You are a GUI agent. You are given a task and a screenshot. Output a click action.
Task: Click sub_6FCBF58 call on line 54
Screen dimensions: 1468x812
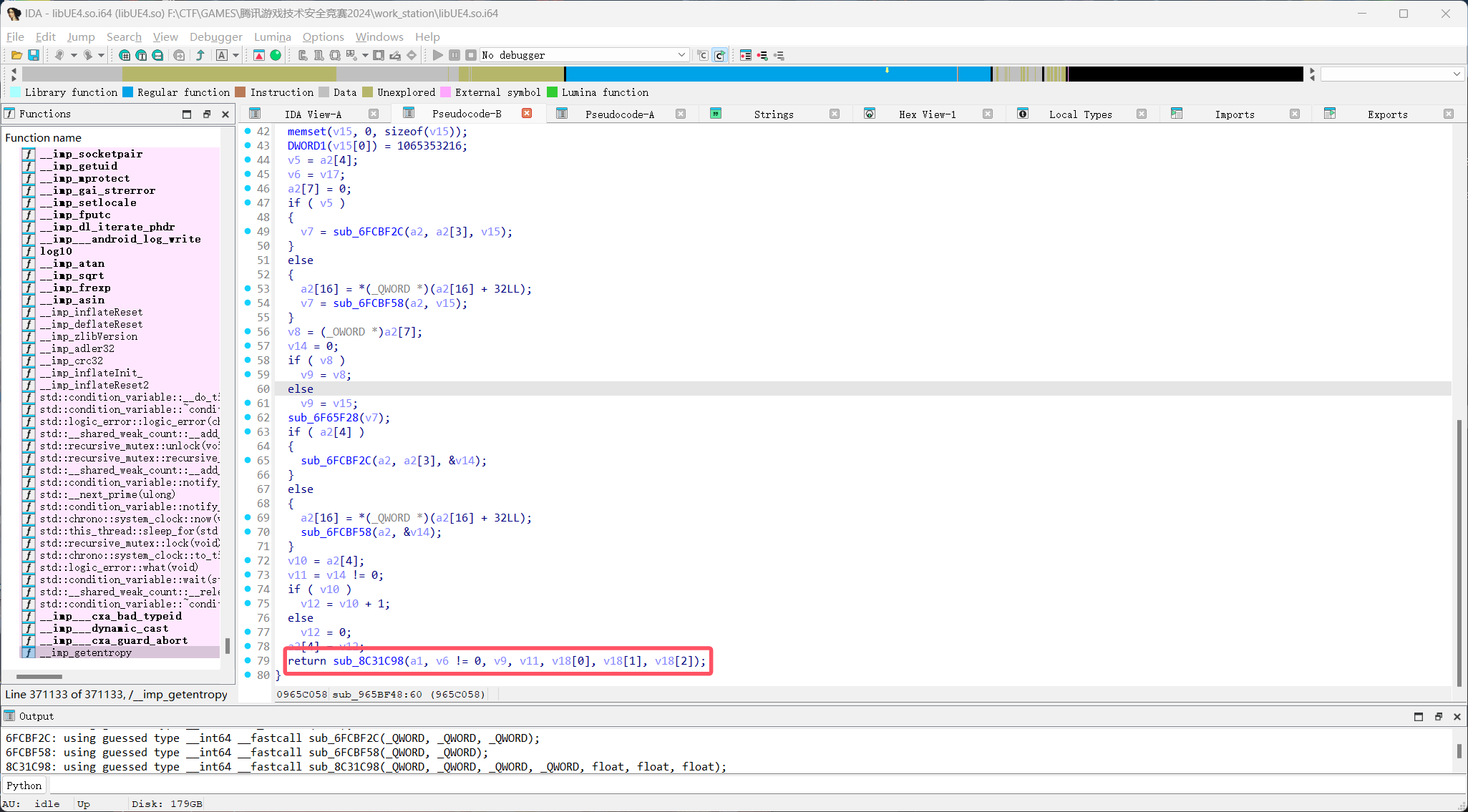tap(368, 303)
